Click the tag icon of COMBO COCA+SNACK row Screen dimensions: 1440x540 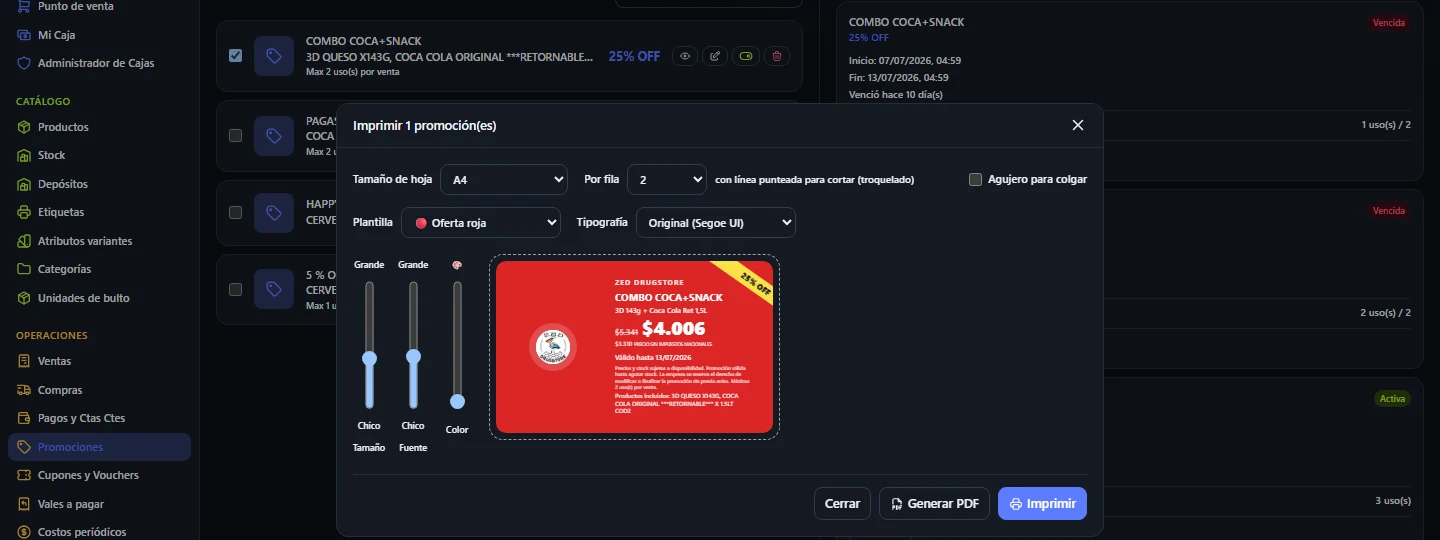click(274, 56)
